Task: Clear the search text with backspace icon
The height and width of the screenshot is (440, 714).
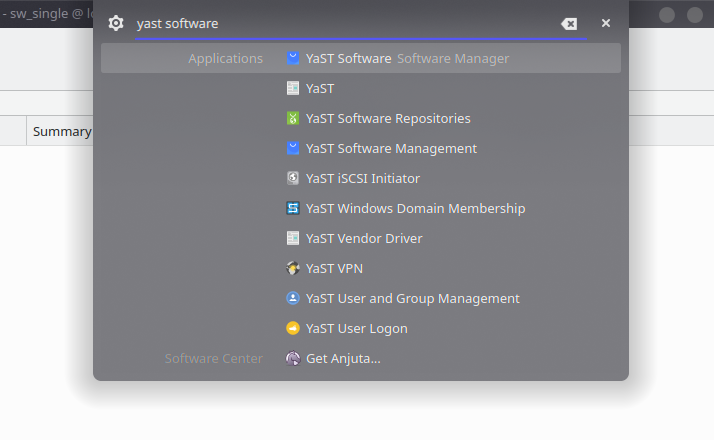Action: (569, 24)
